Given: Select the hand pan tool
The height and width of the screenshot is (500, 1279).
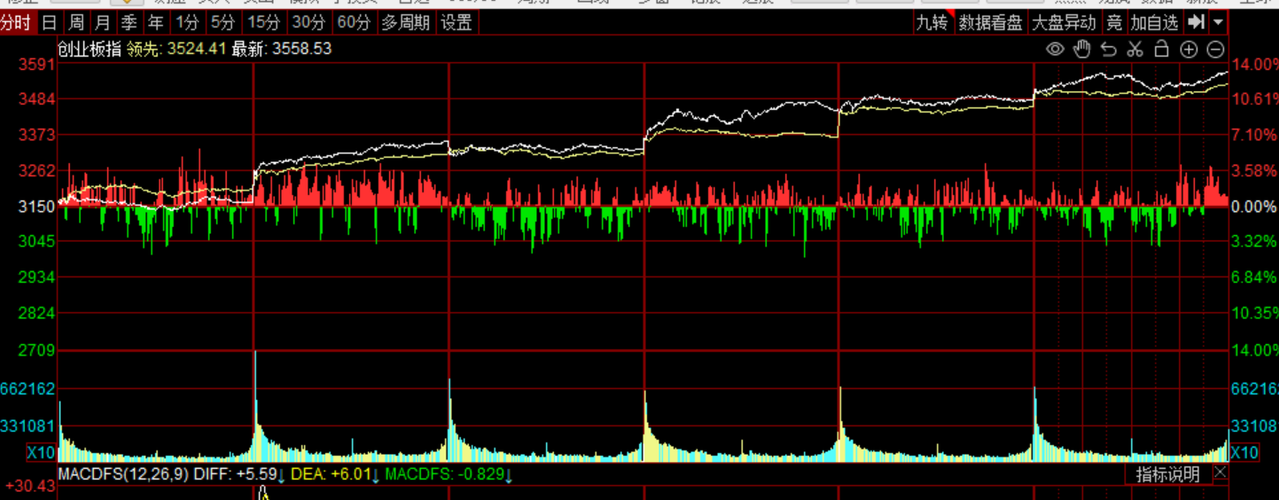Looking at the screenshot, I should 1082,49.
